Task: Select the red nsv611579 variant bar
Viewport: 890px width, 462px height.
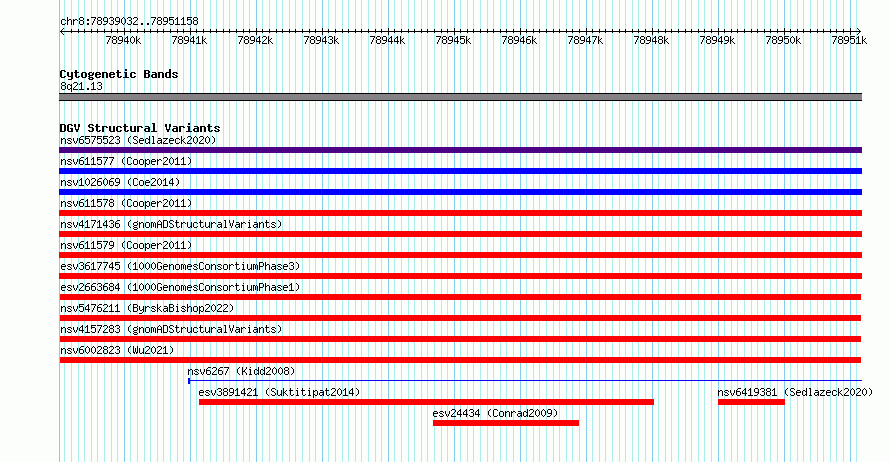Action: coord(460,255)
